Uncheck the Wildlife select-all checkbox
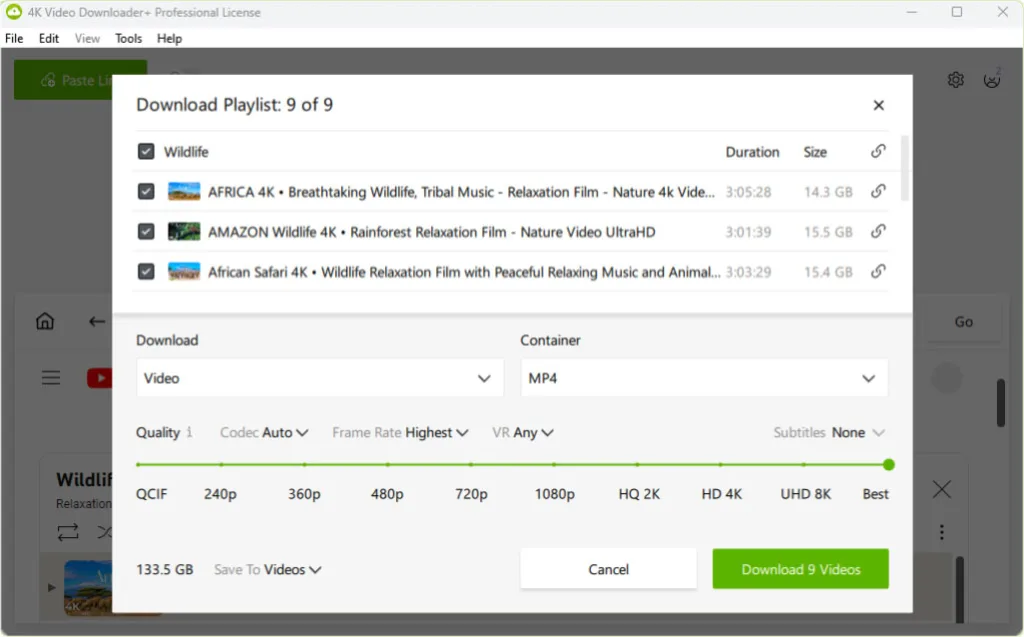Image resolution: width=1024 pixels, height=637 pixels. pos(146,152)
